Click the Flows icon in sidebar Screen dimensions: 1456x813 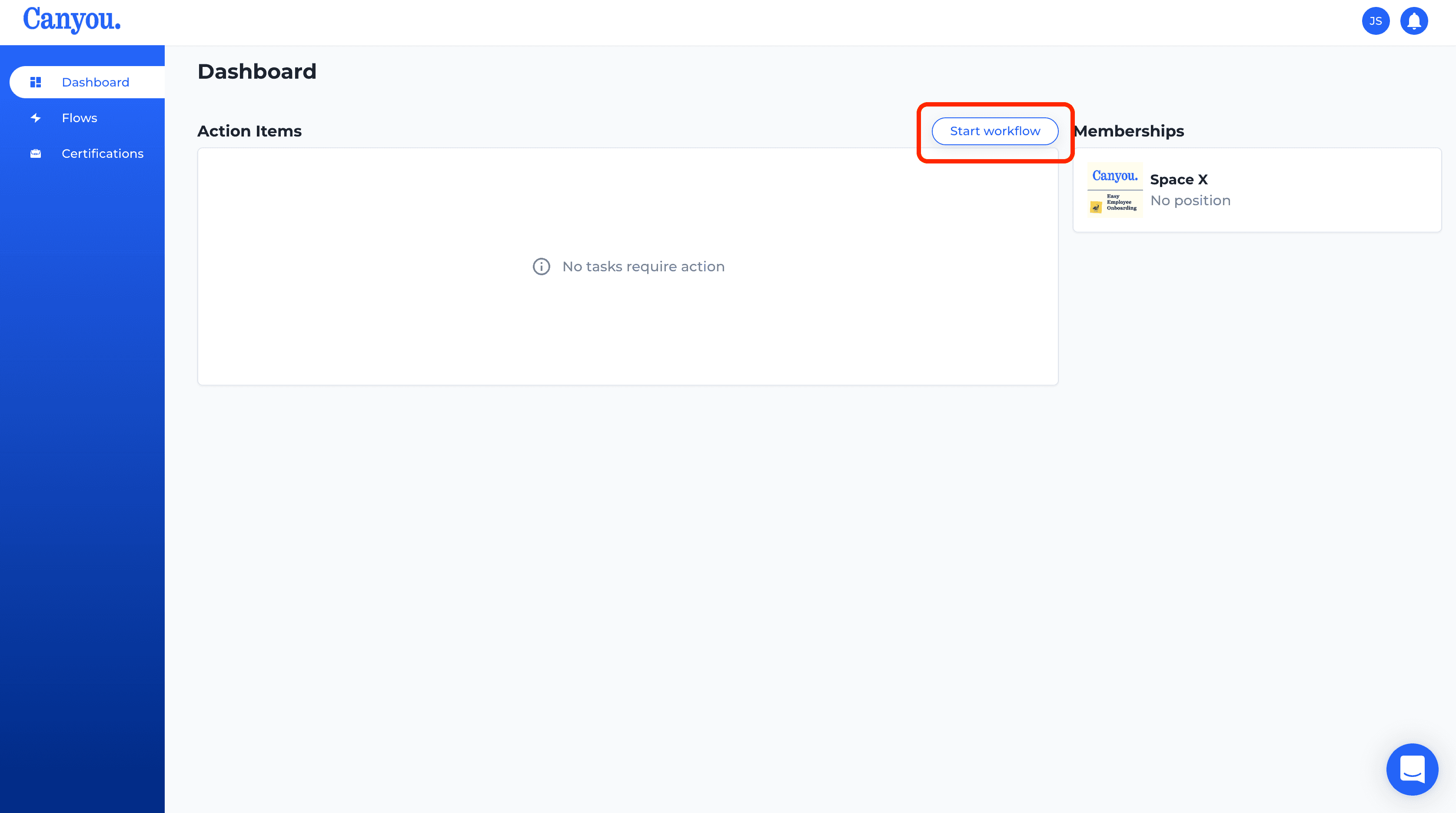tap(35, 118)
